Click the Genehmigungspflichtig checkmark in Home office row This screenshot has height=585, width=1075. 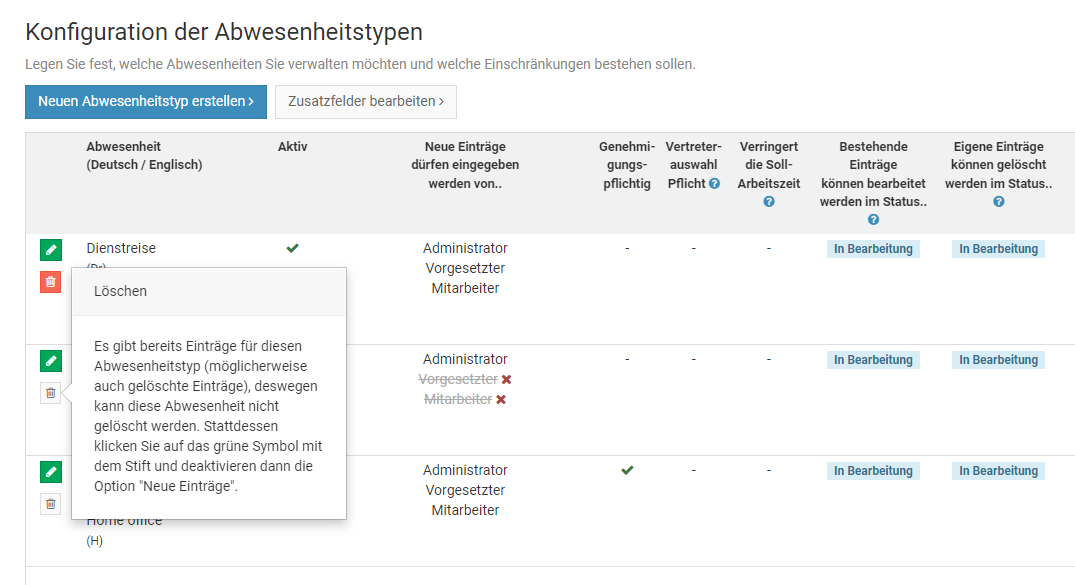(627, 470)
